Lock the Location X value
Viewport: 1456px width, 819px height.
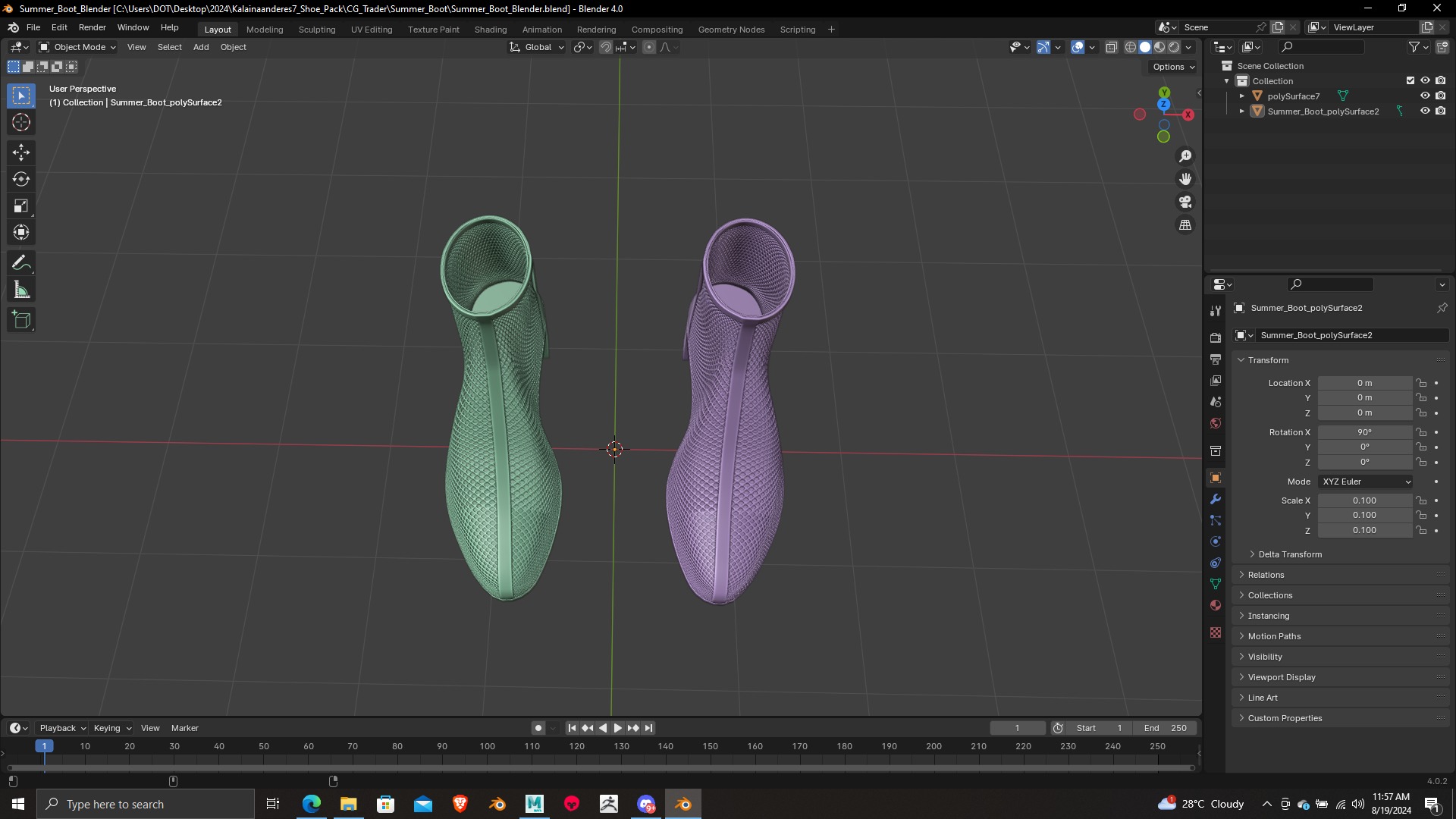[x=1421, y=383]
